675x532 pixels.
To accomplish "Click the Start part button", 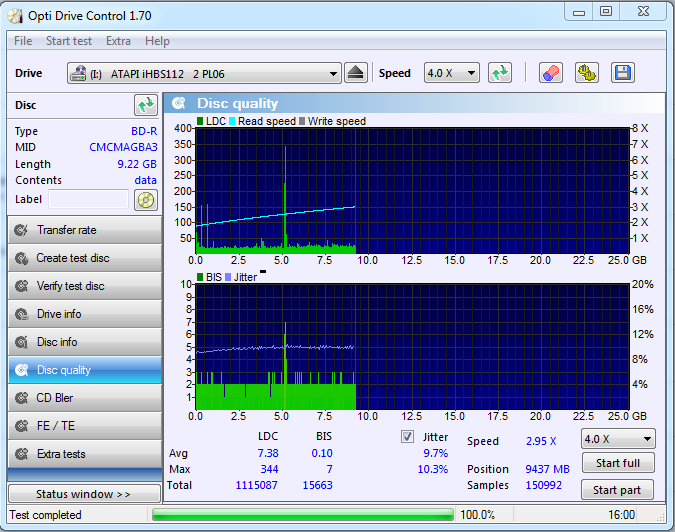I will point(617,490).
